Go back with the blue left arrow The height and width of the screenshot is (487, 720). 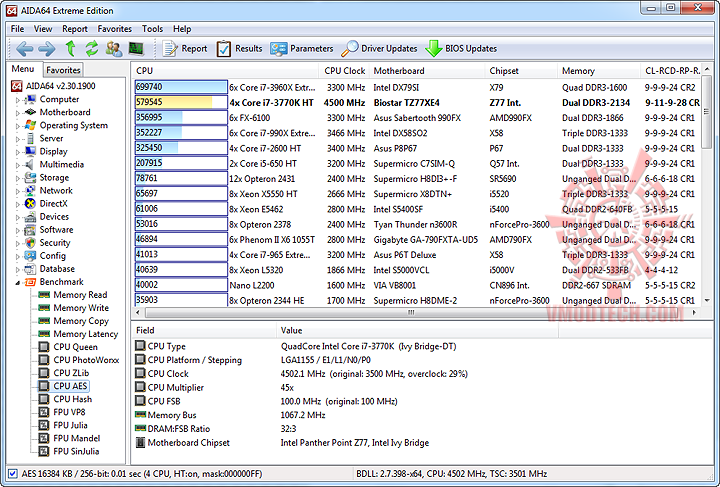click(x=24, y=48)
